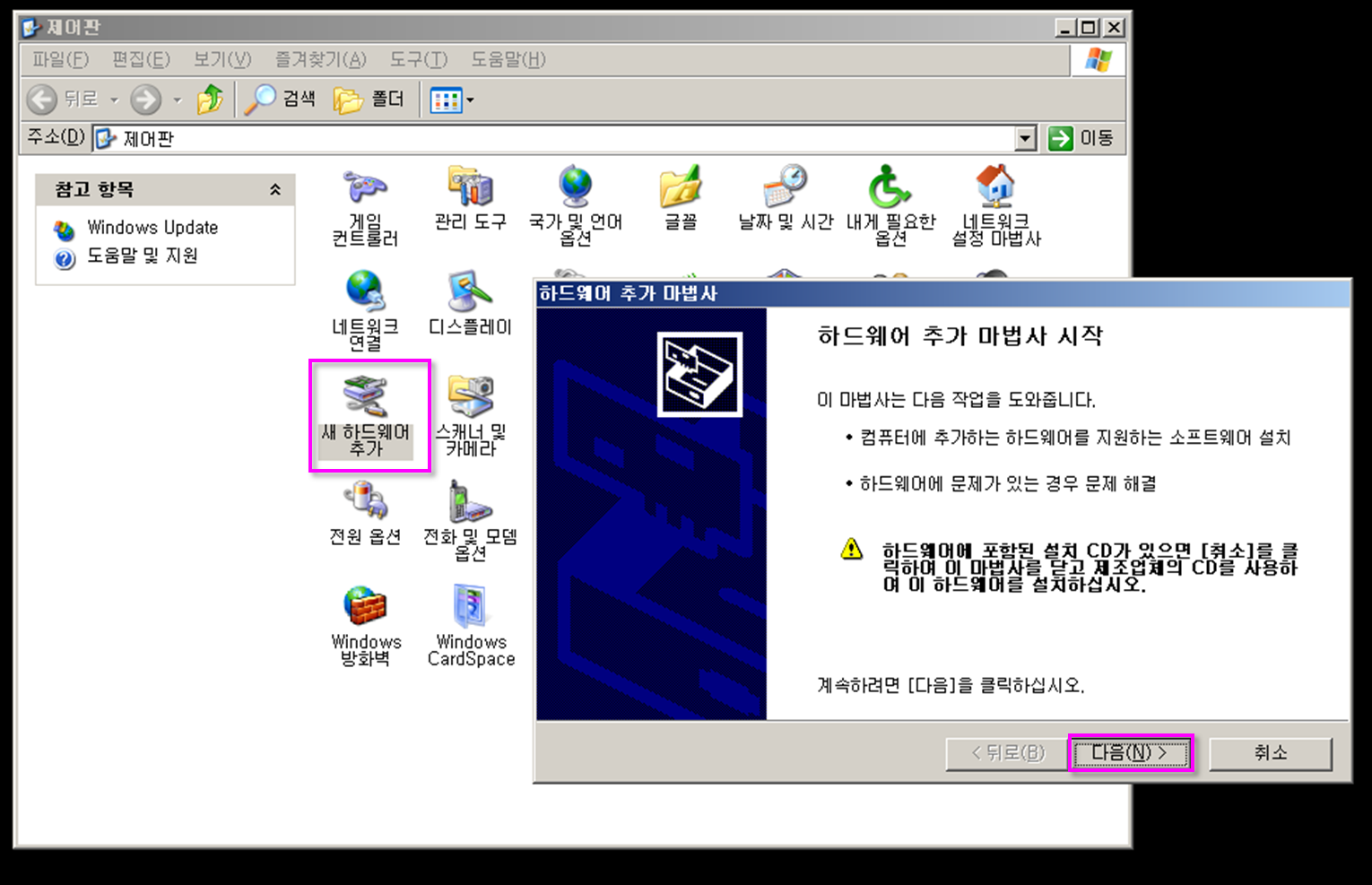The width and height of the screenshot is (1372, 885).
Task: Click 다음(N) in hardware wizard
Action: pos(1130,753)
